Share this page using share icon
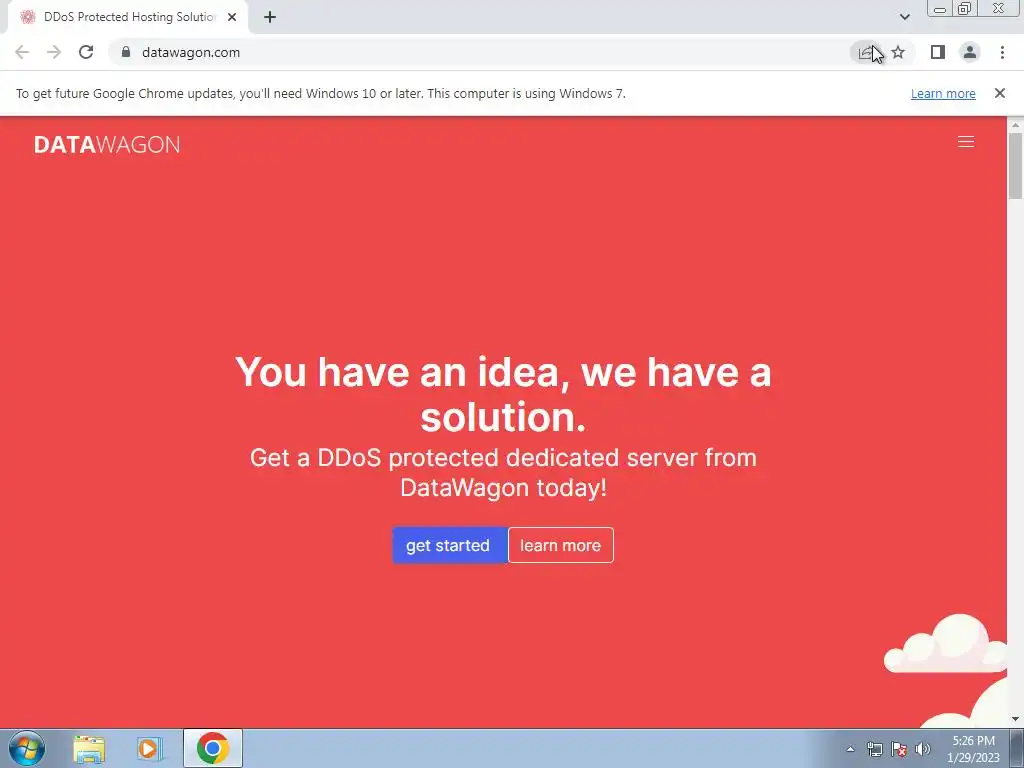The width and height of the screenshot is (1024, 768). tap(865, 52)
